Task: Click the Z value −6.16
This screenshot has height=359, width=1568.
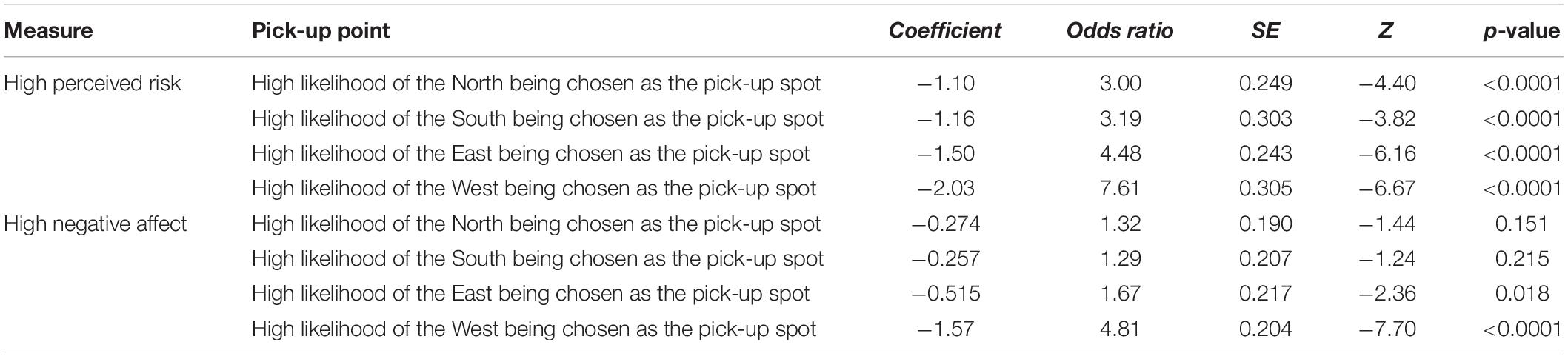Action: click(x=1386, y=154)
